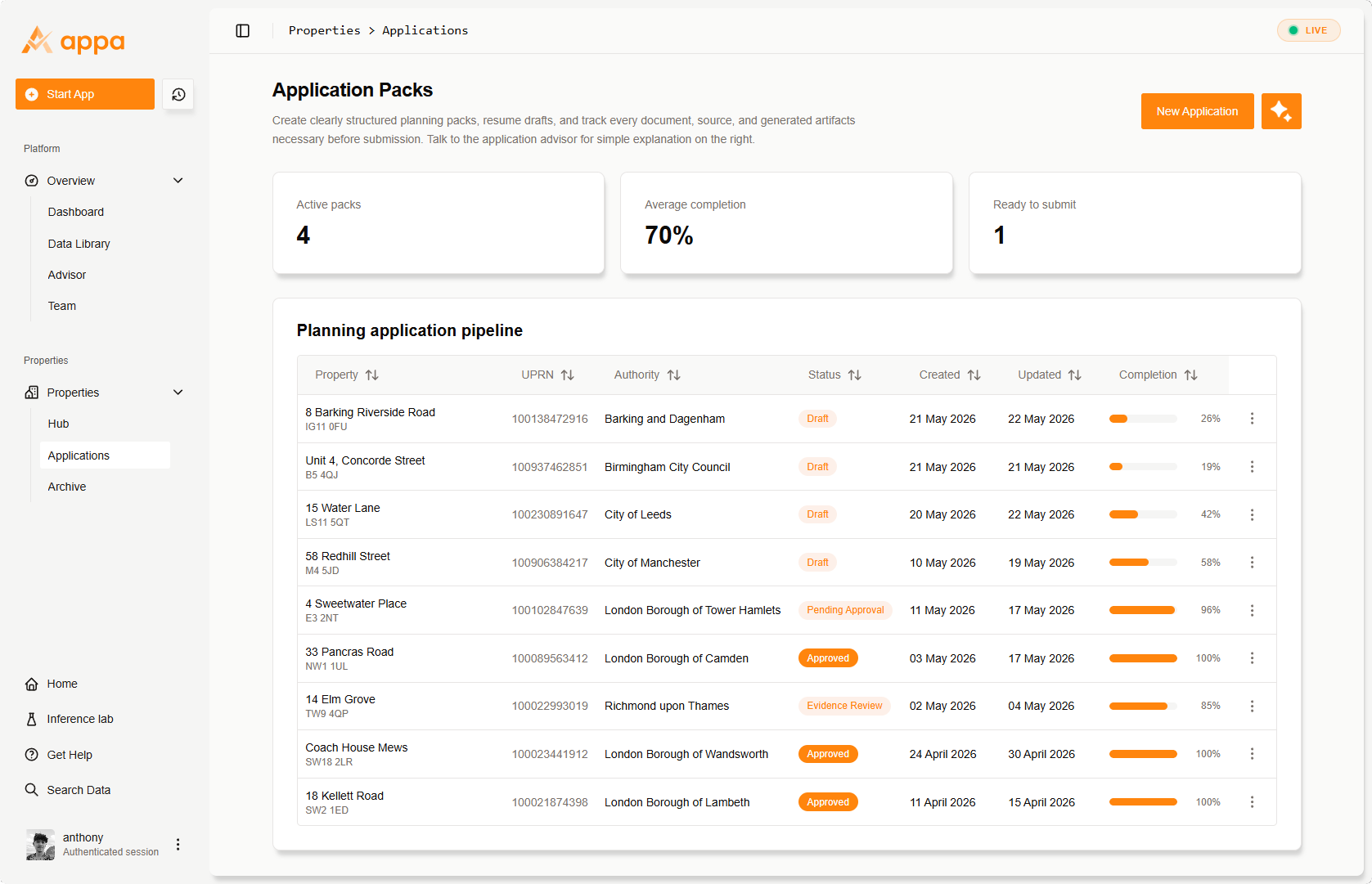Image resolution: width=1372 pixels, height=884 pixels.
Task: Go to Advisor page
Action: 67,275
